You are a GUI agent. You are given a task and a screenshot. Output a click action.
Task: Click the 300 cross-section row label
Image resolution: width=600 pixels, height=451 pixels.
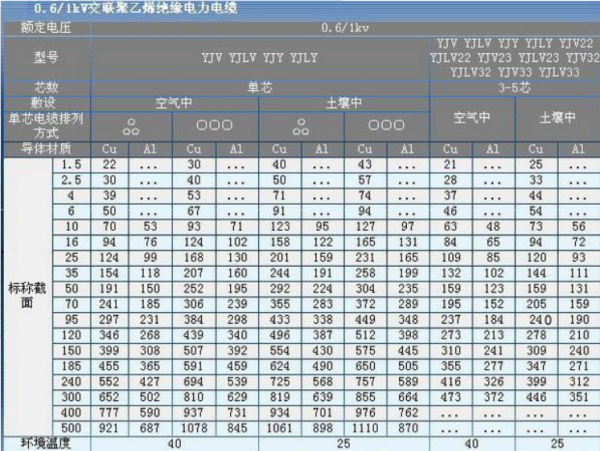point(72,397)
